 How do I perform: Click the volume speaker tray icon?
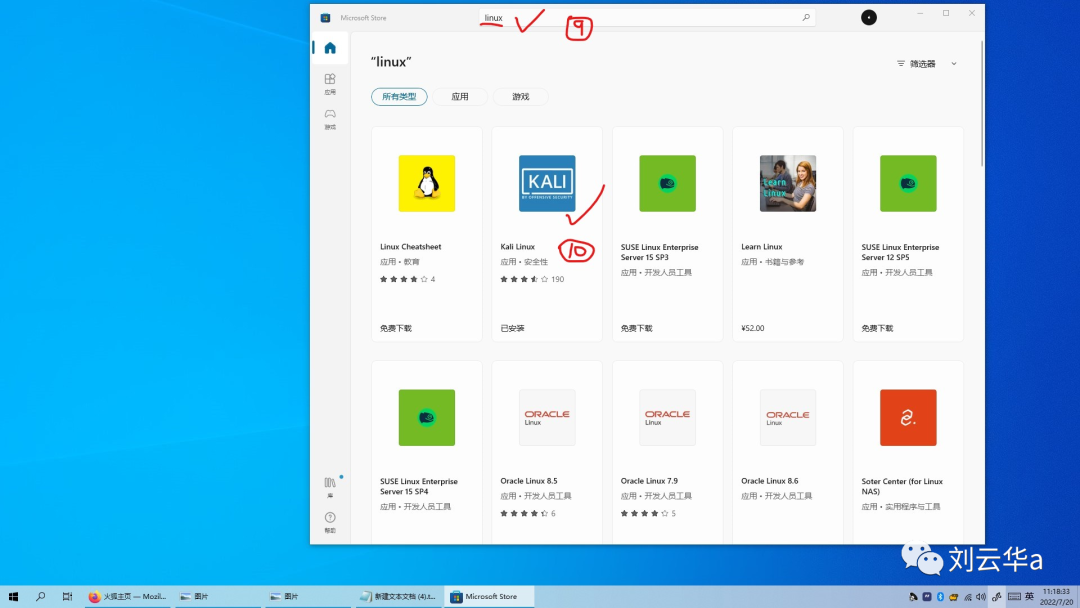coord(981,597)
